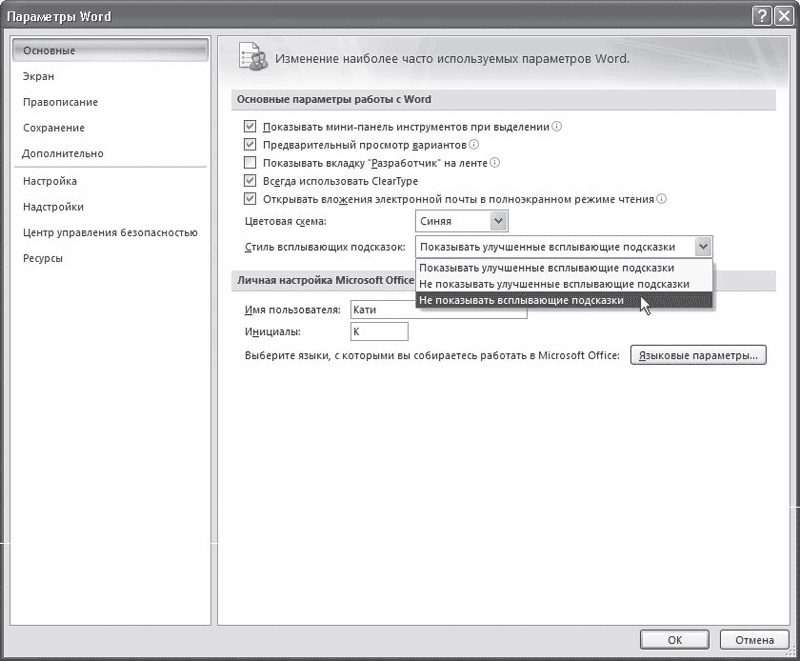Click info icon beside email attachments option
800x661 pixels.
pyautogui.click(x=661, y=199)
